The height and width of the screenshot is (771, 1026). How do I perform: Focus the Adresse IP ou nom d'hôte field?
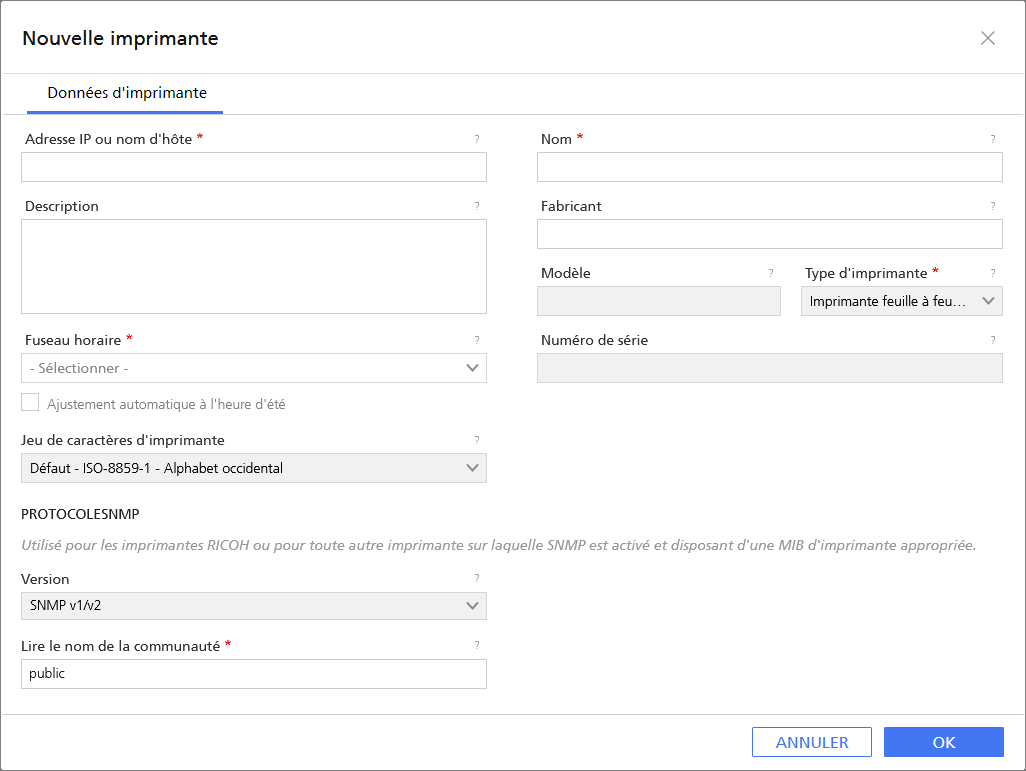(x=254, y=167)
